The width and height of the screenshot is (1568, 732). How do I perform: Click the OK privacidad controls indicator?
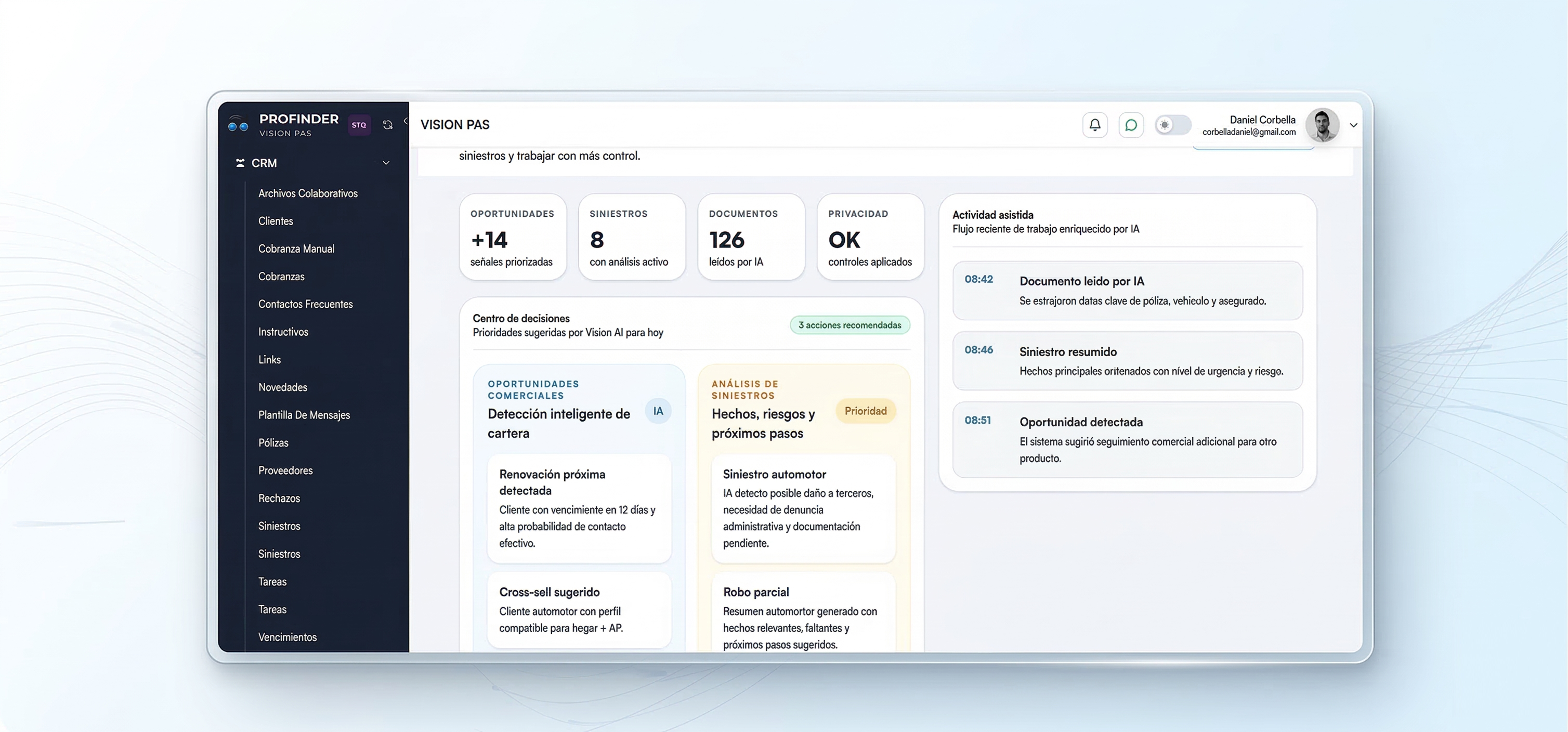[x=870, y=237]
